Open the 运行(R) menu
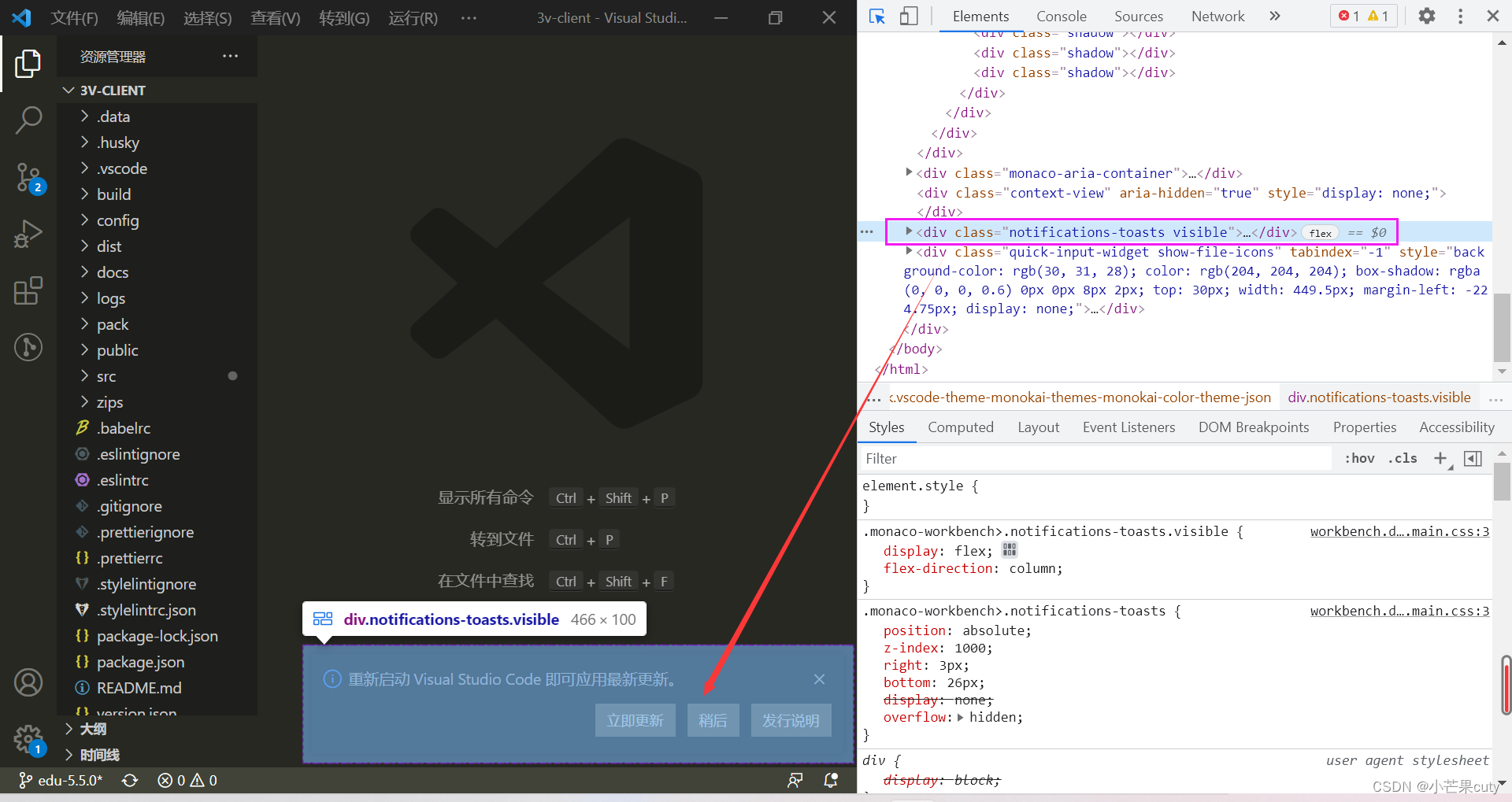Screen dimensions: 1512x802 point(413,18)
